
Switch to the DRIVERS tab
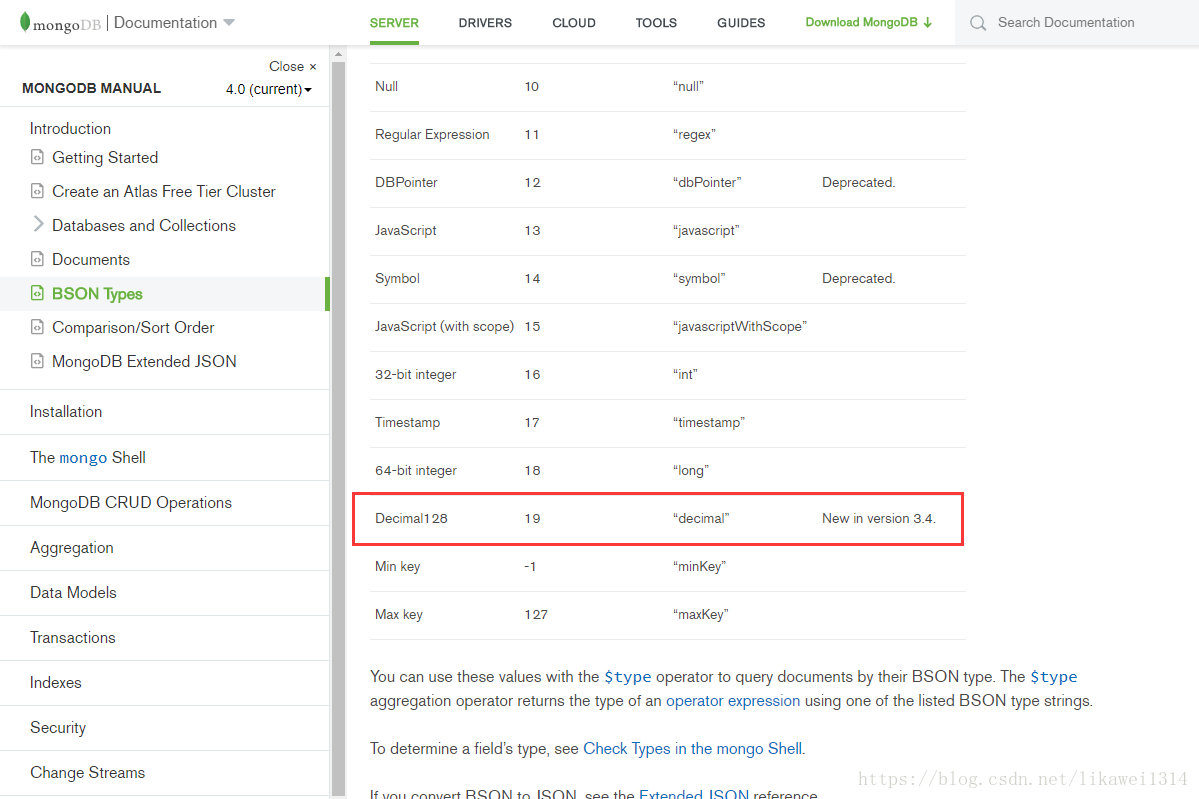485,23
